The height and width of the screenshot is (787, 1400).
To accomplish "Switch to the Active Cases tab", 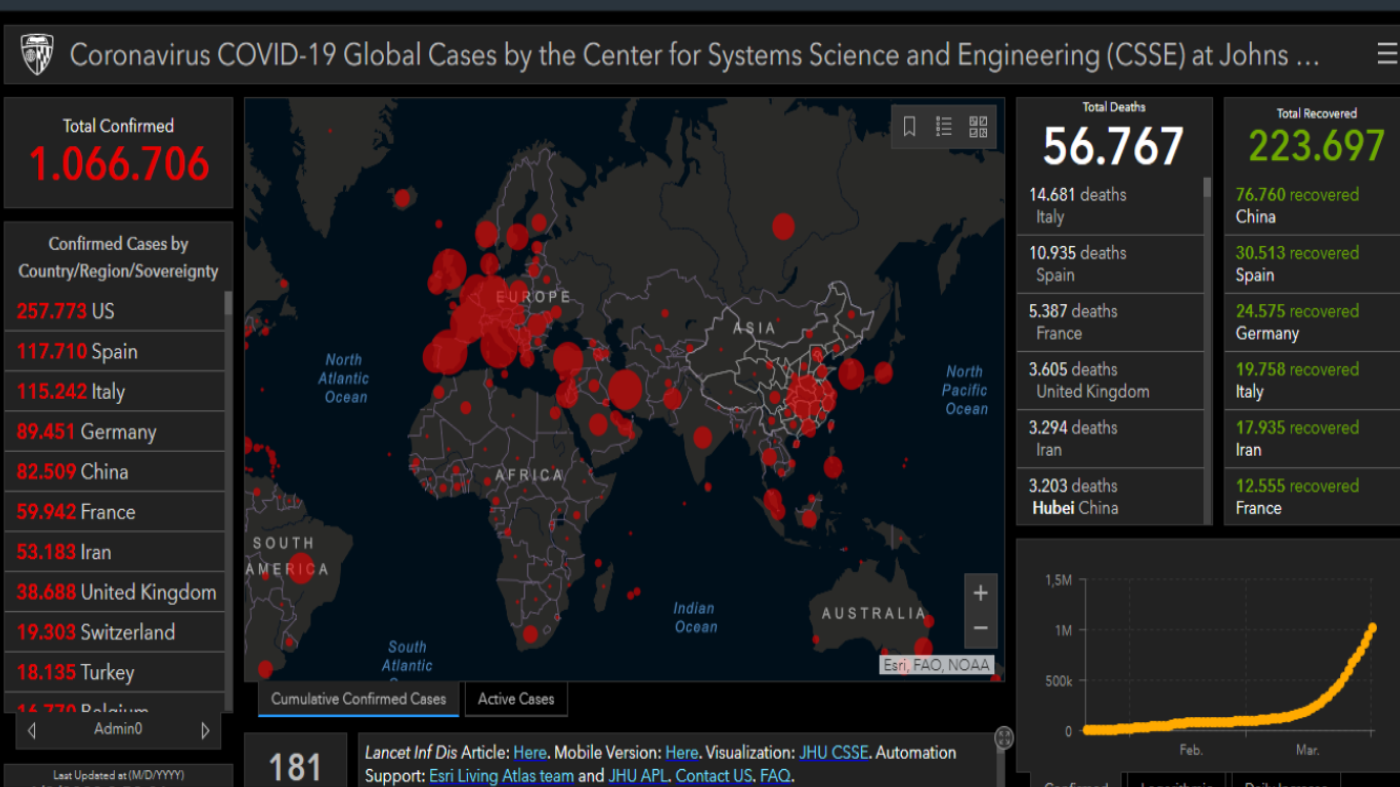I will click(x=515, y=699).
